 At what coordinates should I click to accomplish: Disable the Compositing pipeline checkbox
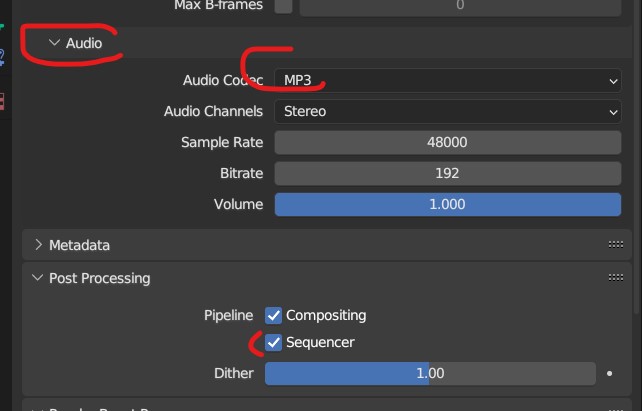(274, 316)
